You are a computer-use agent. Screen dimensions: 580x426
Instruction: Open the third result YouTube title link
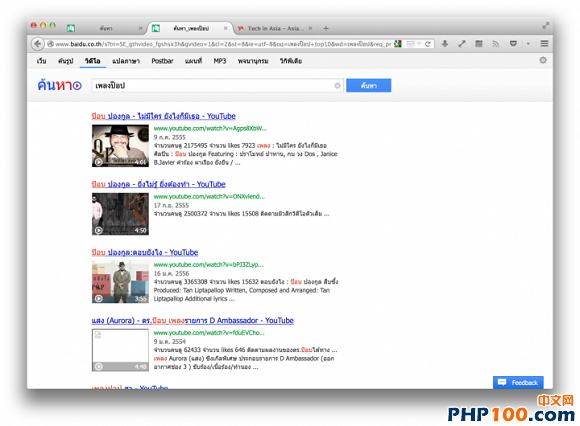145,252
